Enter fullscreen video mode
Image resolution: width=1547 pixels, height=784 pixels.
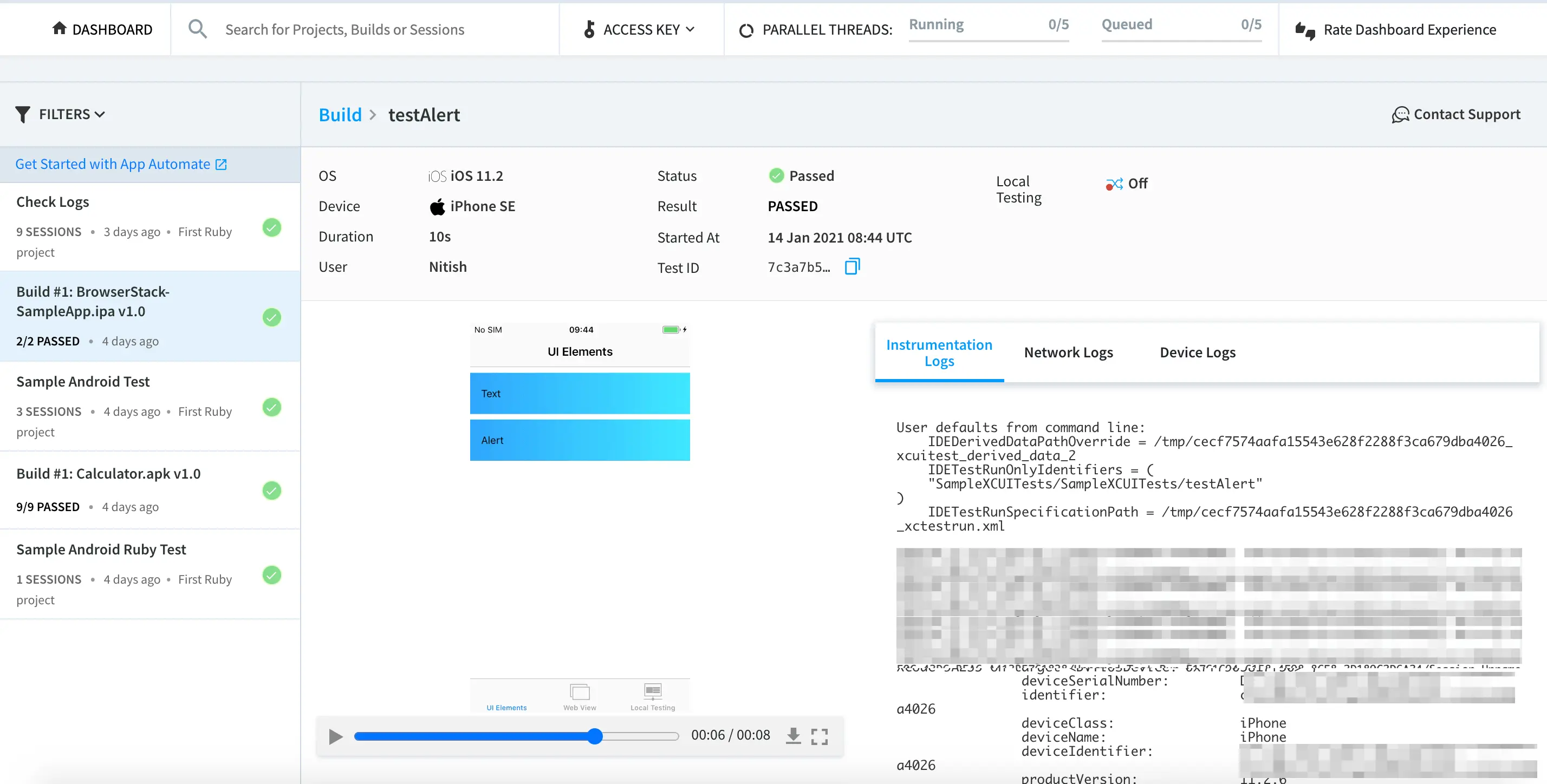coord(819,736)
